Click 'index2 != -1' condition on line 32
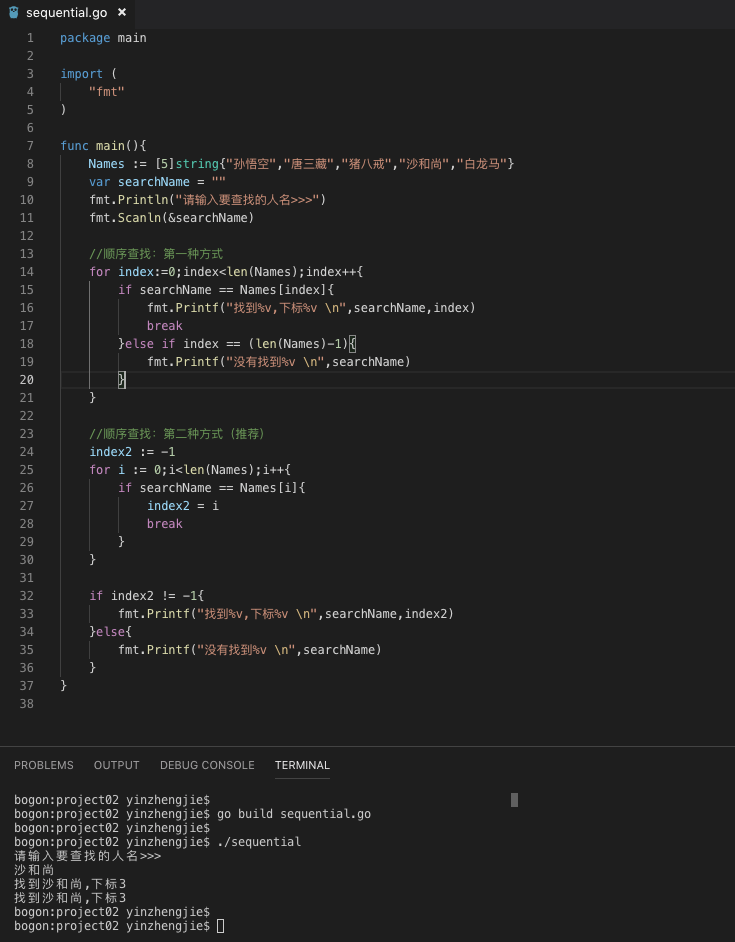735x942 pixels. [154, 596]
